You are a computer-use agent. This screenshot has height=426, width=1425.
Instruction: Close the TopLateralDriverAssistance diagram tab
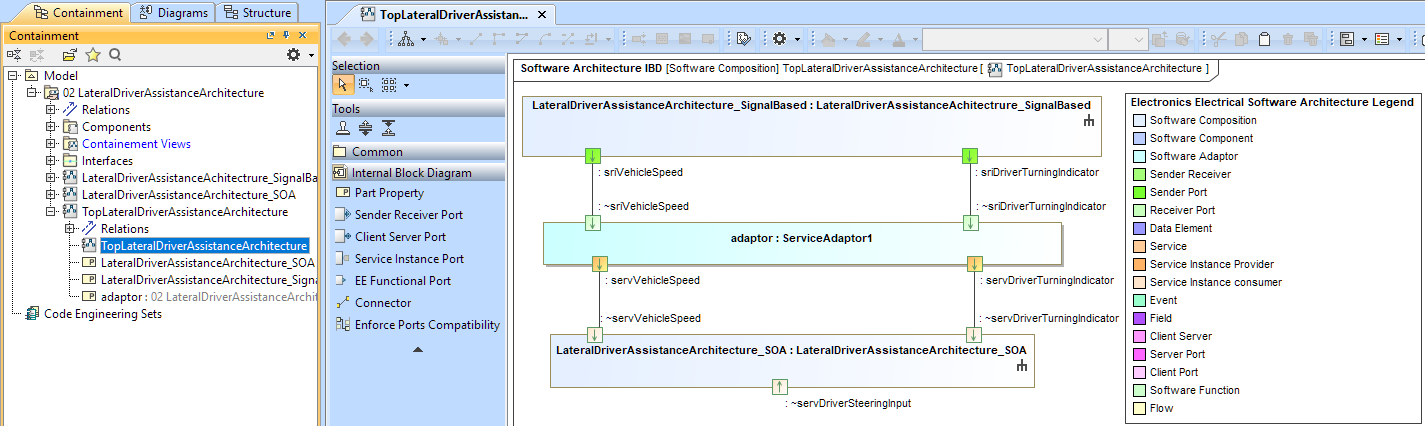(545, 14)
